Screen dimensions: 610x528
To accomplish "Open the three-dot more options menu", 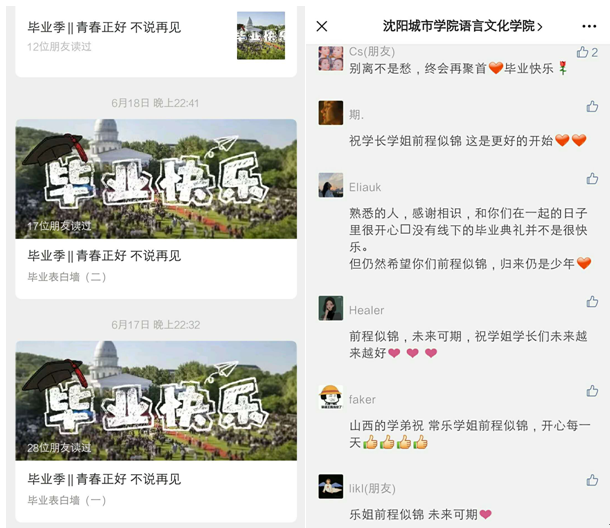I will pyautogui.click(x=589, y=26).
